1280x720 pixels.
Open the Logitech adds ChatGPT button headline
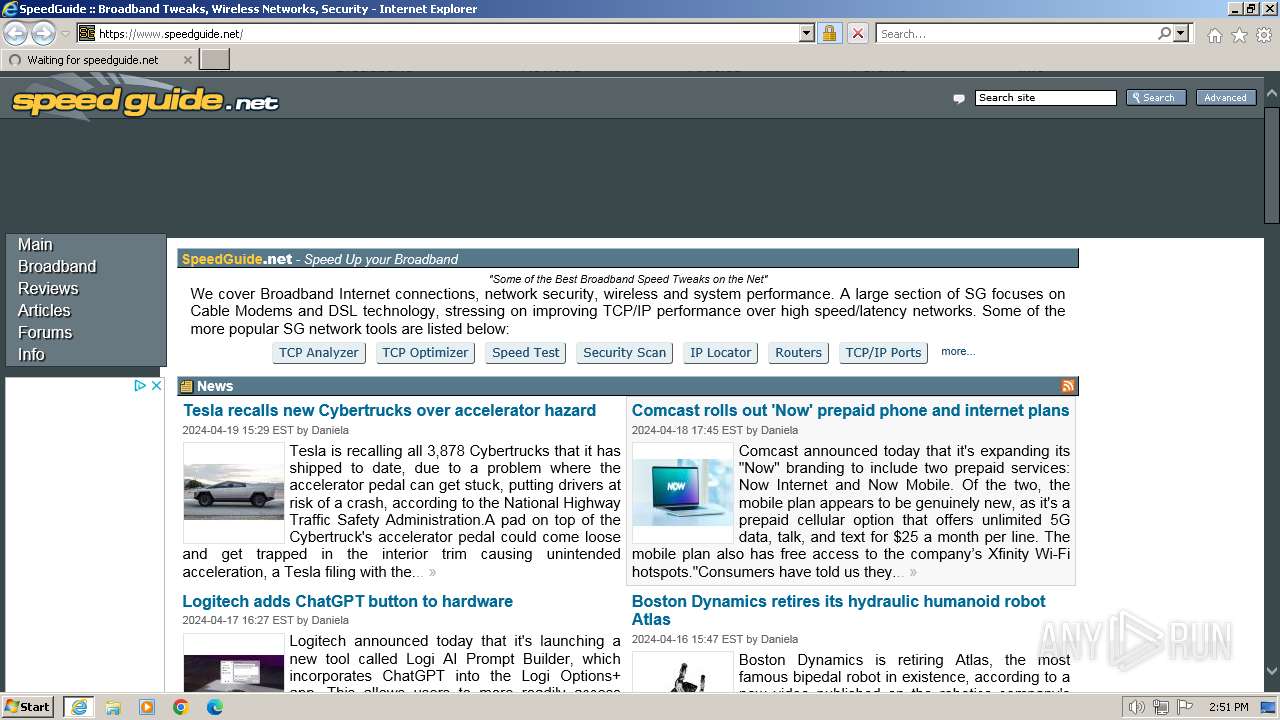[x=347, y=602]
